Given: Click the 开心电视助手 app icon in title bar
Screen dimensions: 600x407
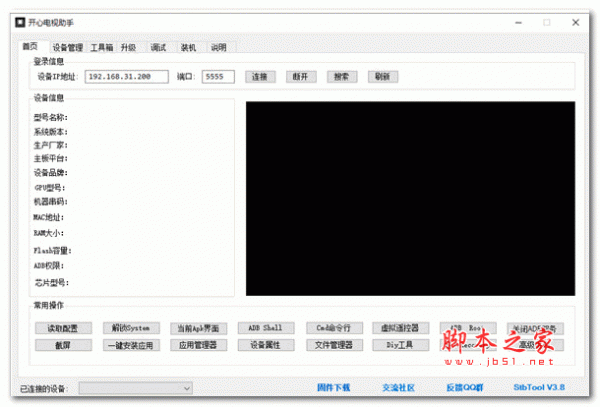Looking at the screenshot, I should click(x=20, y=23).
